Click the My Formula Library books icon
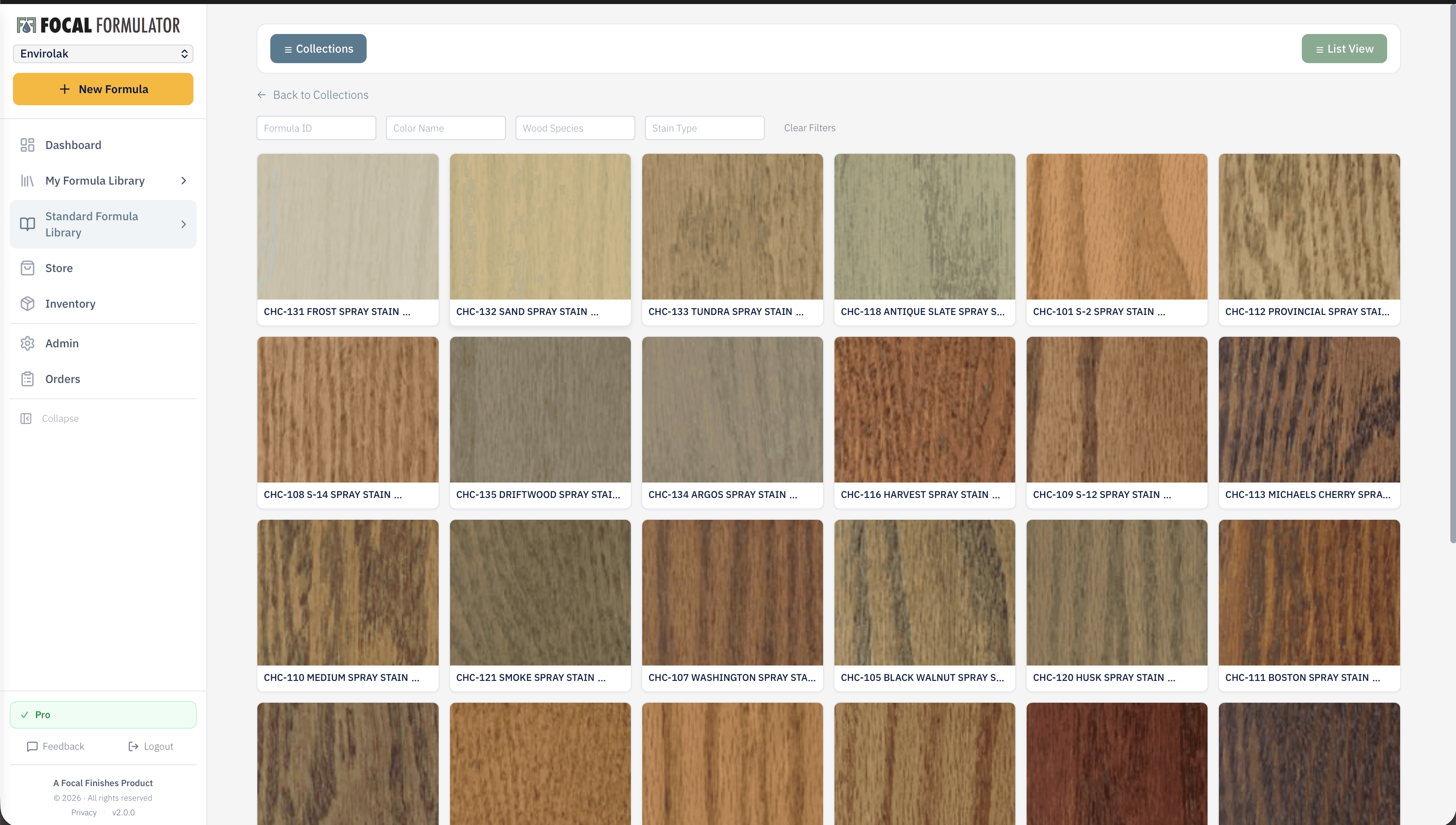The image size is (1456, 825). [27, 181]
